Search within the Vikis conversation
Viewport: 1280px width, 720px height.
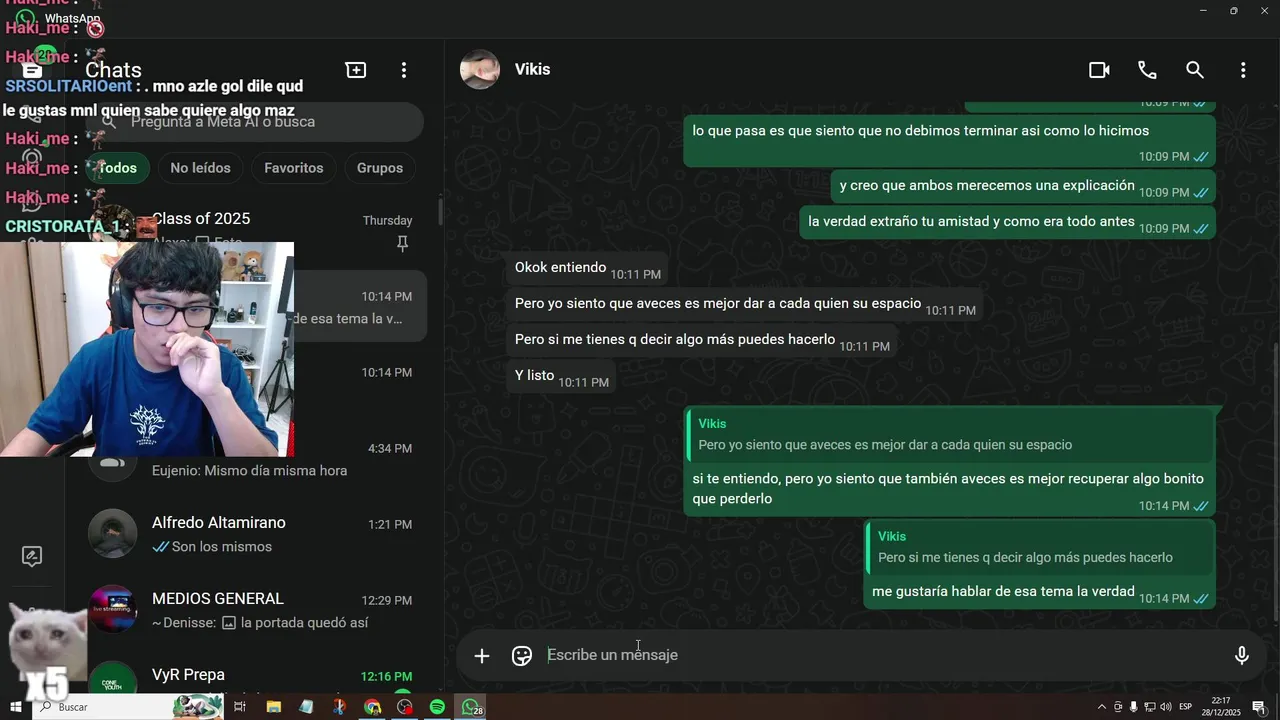[x=1195, y=70]
